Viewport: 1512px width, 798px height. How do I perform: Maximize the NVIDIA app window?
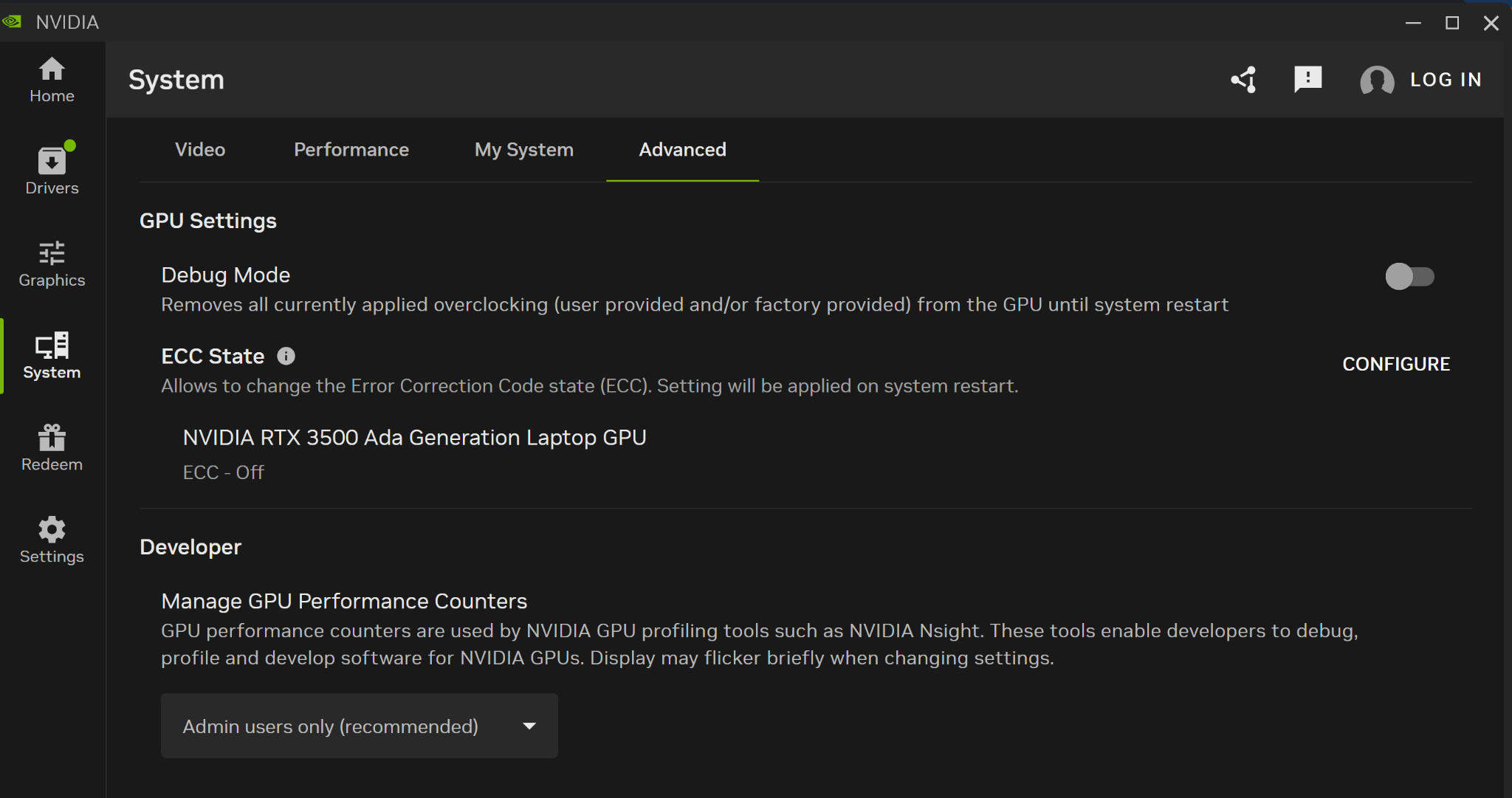pos(1452,23)
